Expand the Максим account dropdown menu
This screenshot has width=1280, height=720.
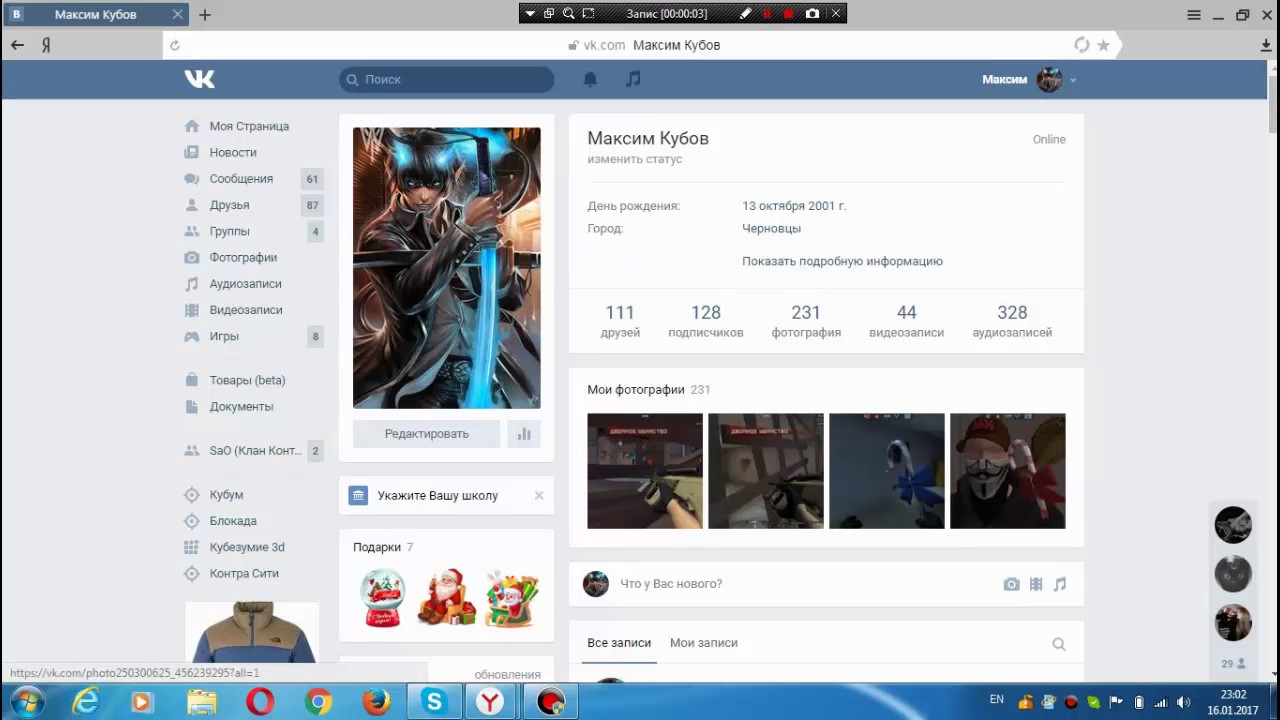point(1073,80)
